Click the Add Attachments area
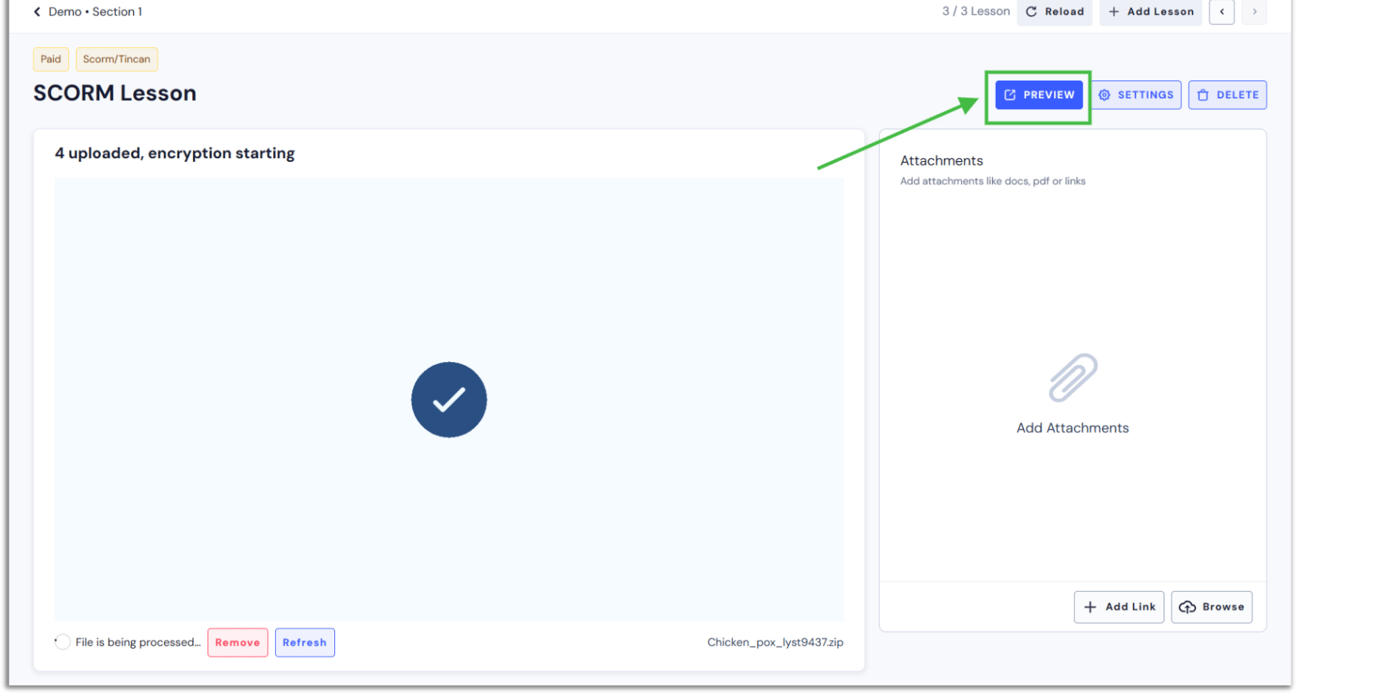 1072,427
